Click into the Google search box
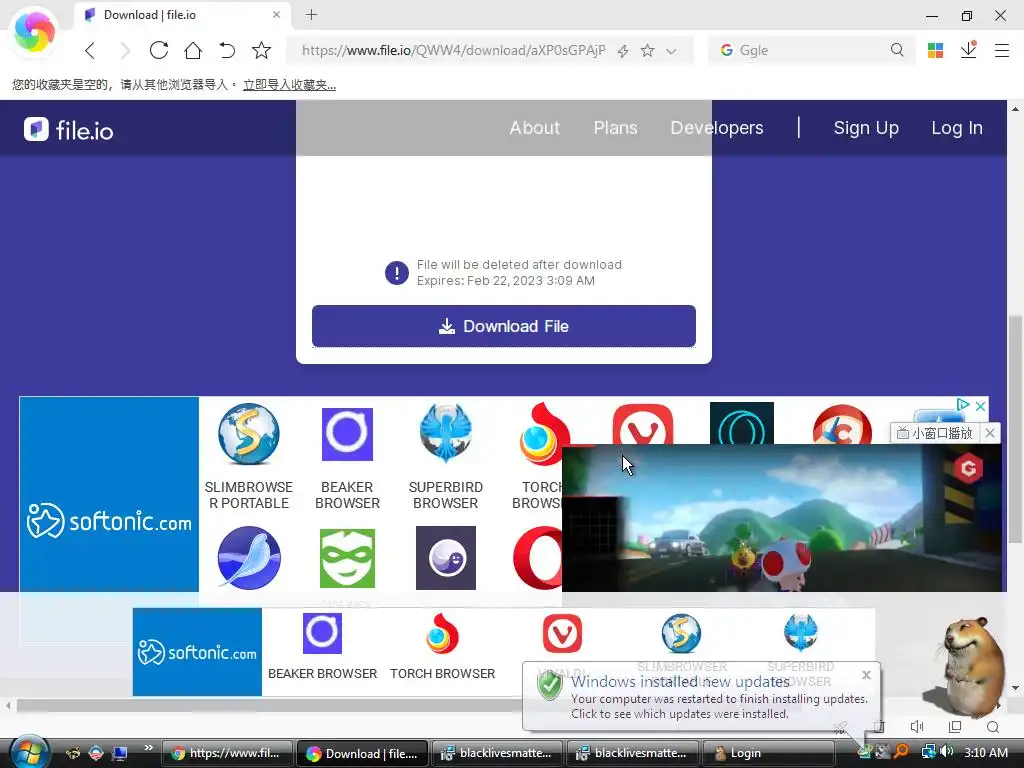Viewport: 1024px width, 768px height. coord(810,50)
